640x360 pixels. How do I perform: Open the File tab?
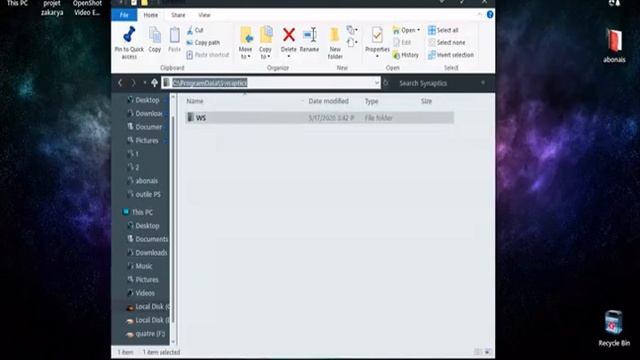124,15
